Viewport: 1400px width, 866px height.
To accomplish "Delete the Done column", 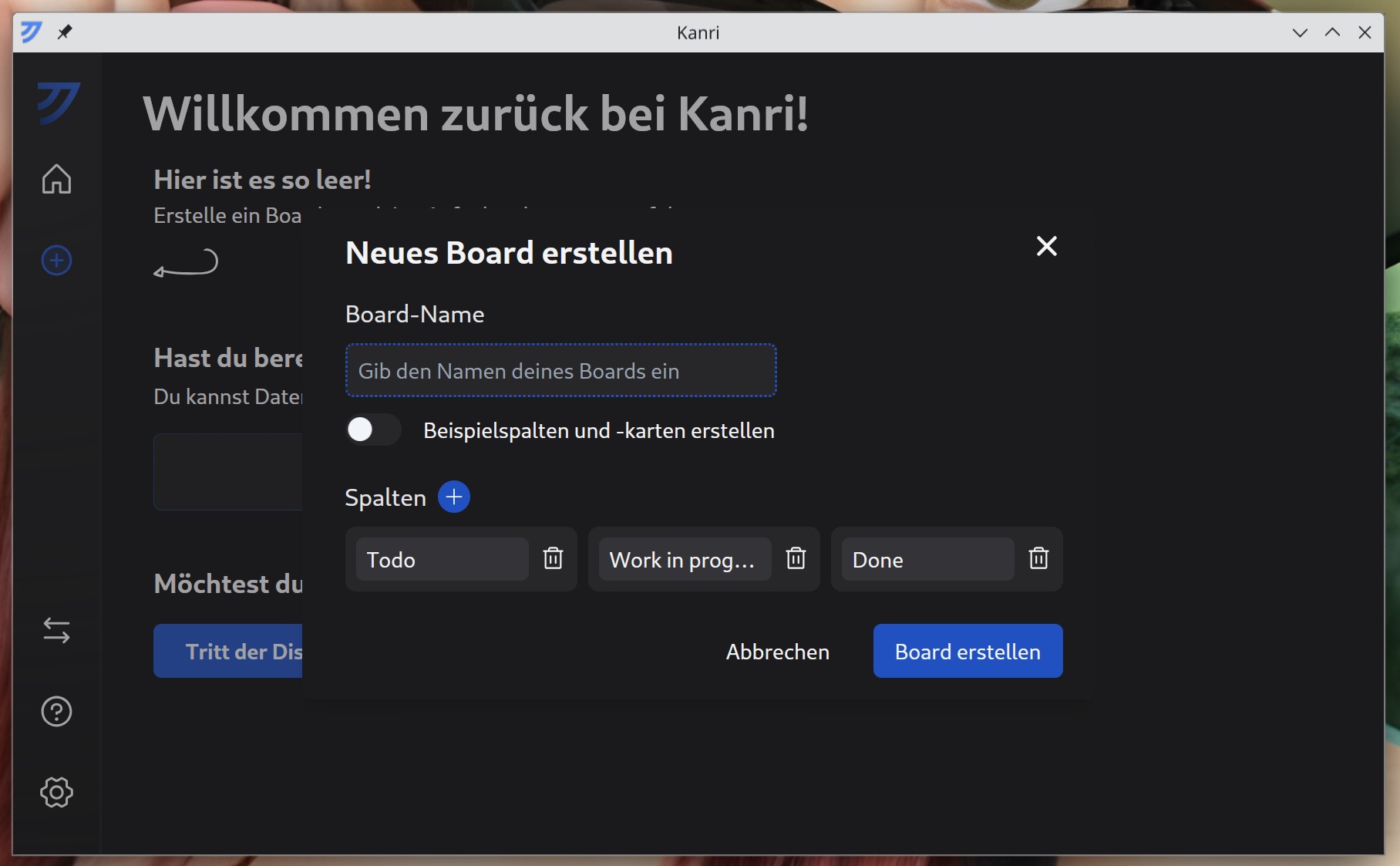I will pos(1038,558).
